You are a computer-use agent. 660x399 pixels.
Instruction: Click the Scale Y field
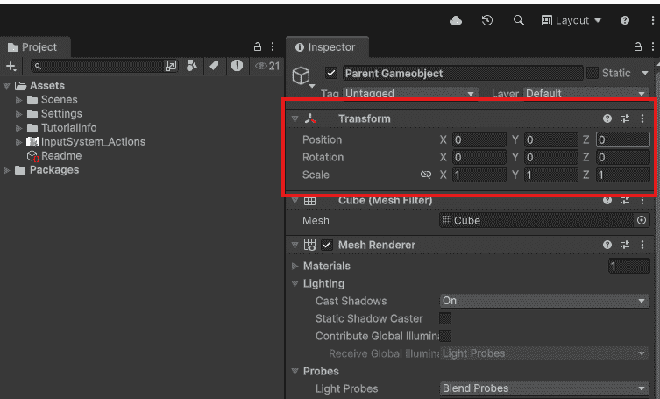pos(551,175)
